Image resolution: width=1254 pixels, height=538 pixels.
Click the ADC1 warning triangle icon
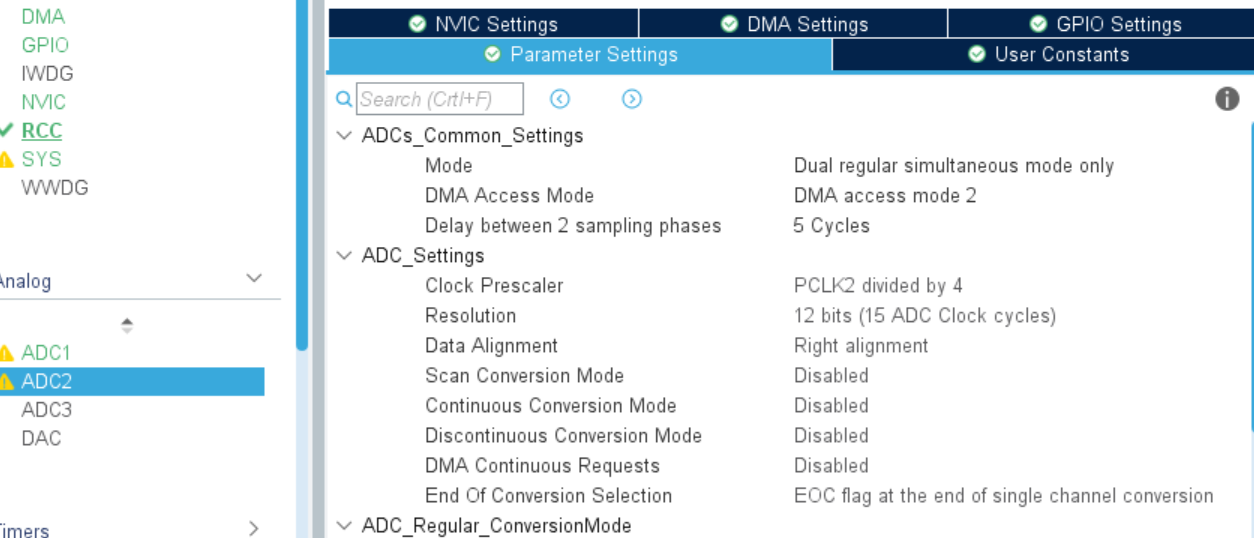(x=6, y=353)
